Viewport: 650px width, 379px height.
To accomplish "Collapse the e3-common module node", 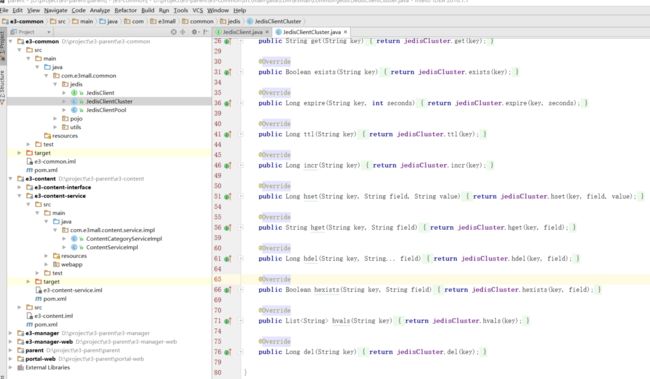I will click(x=10, y=41).
